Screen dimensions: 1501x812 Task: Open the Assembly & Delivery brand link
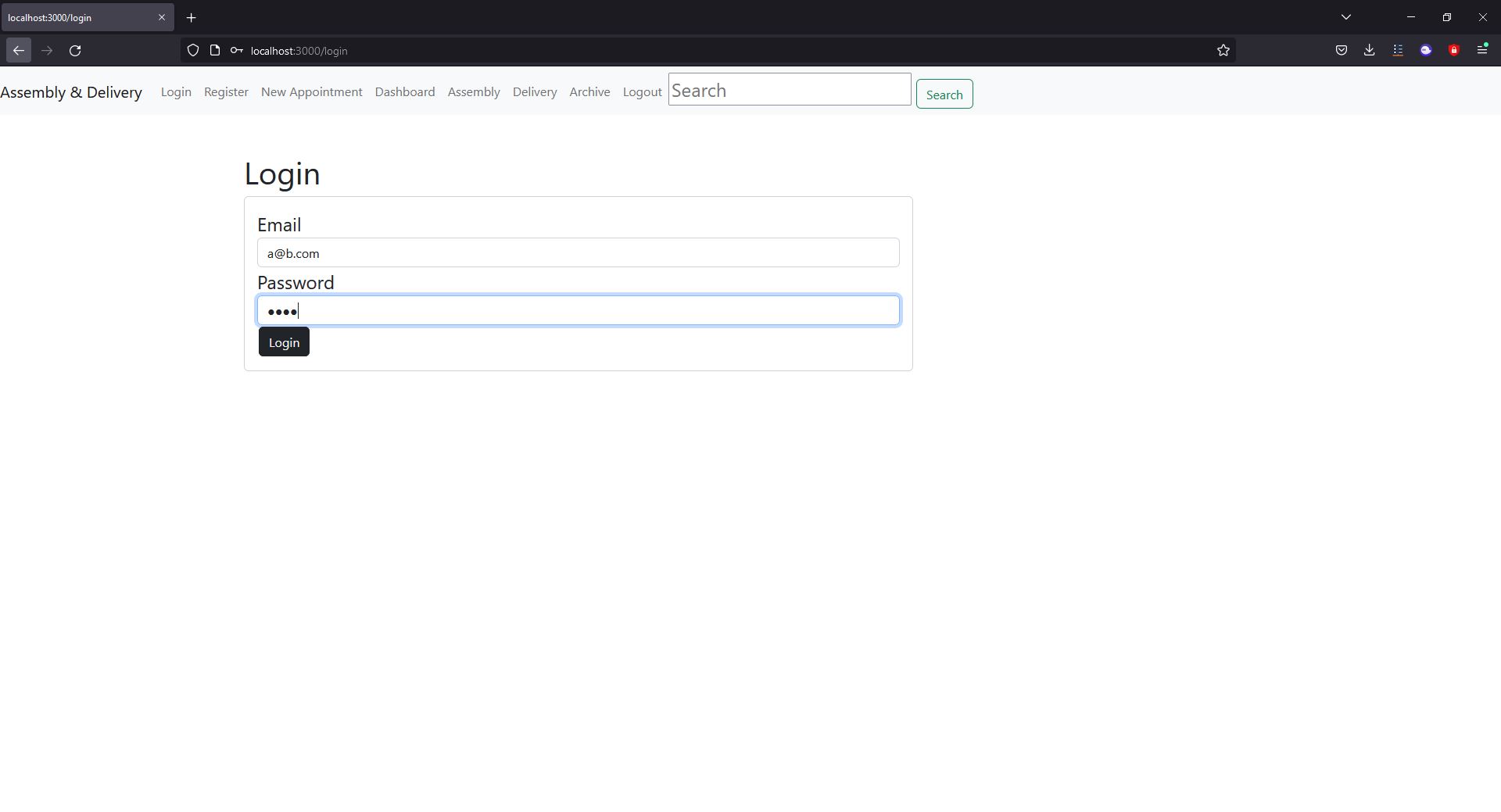71,92
